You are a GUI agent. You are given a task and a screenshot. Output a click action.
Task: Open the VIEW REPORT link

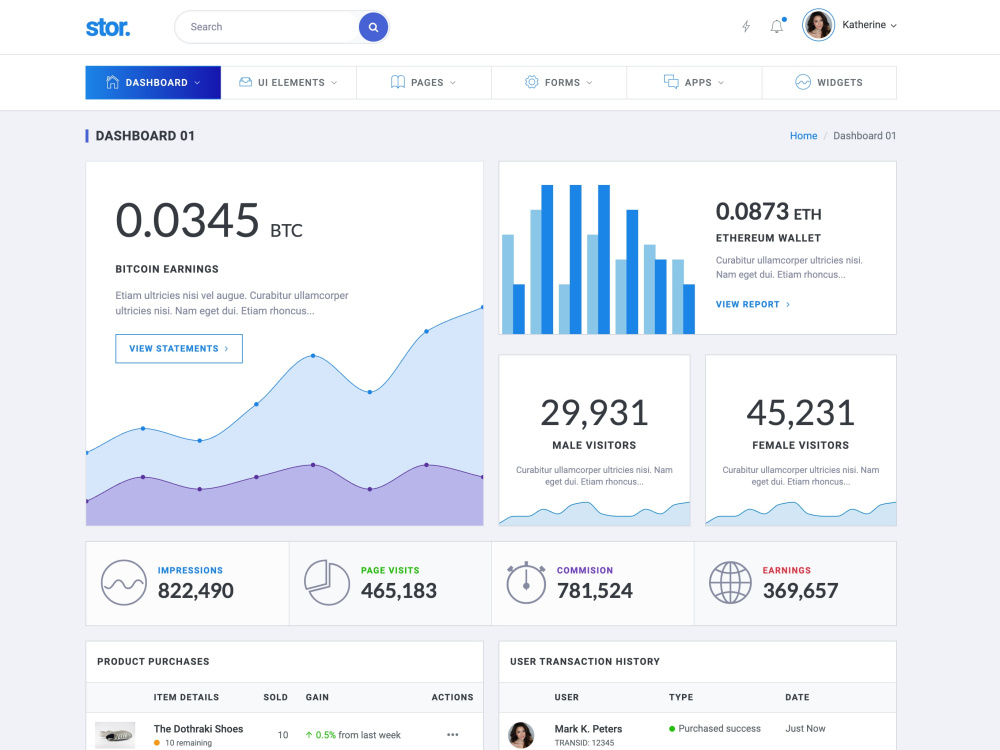click(753, 304)
